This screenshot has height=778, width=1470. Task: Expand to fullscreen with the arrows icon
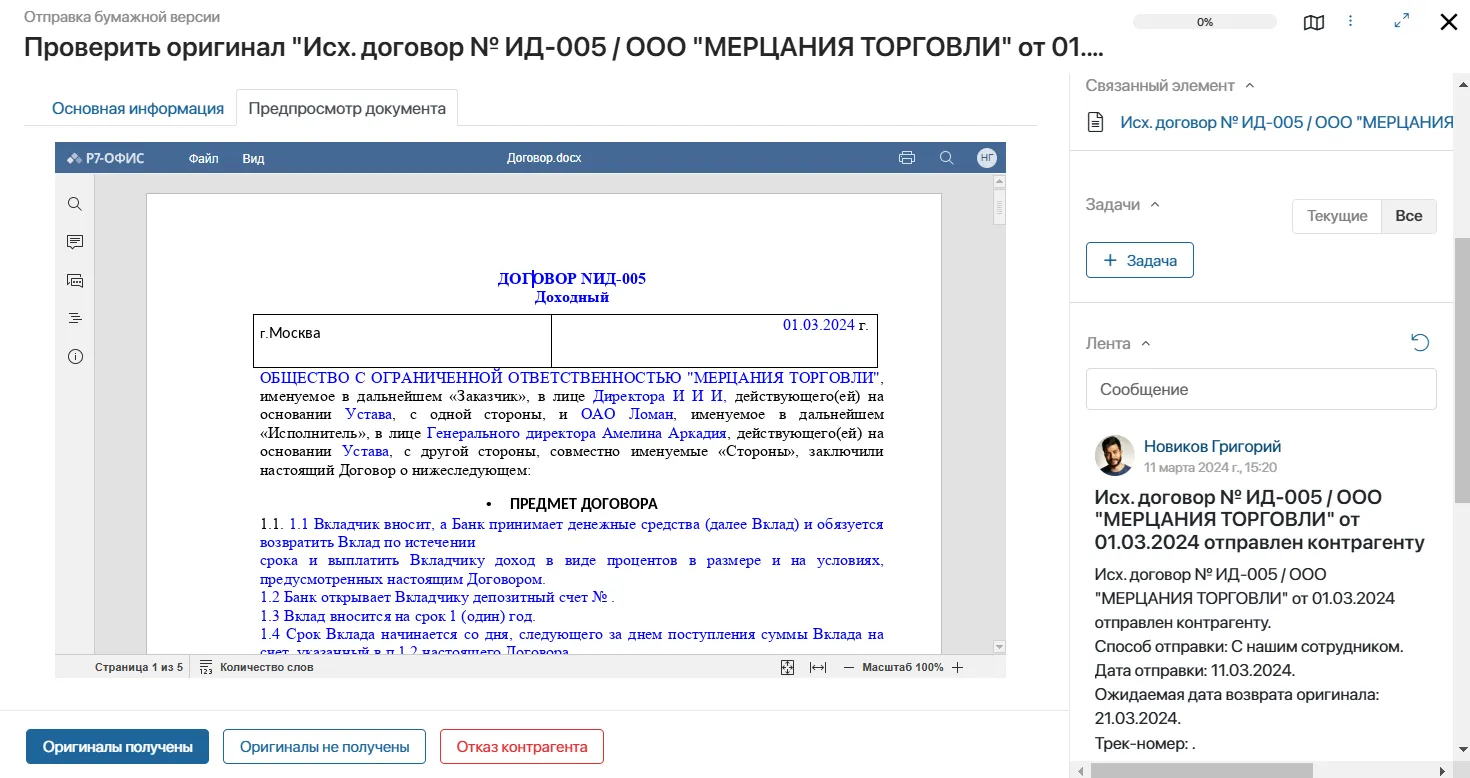coord(1401,20)
